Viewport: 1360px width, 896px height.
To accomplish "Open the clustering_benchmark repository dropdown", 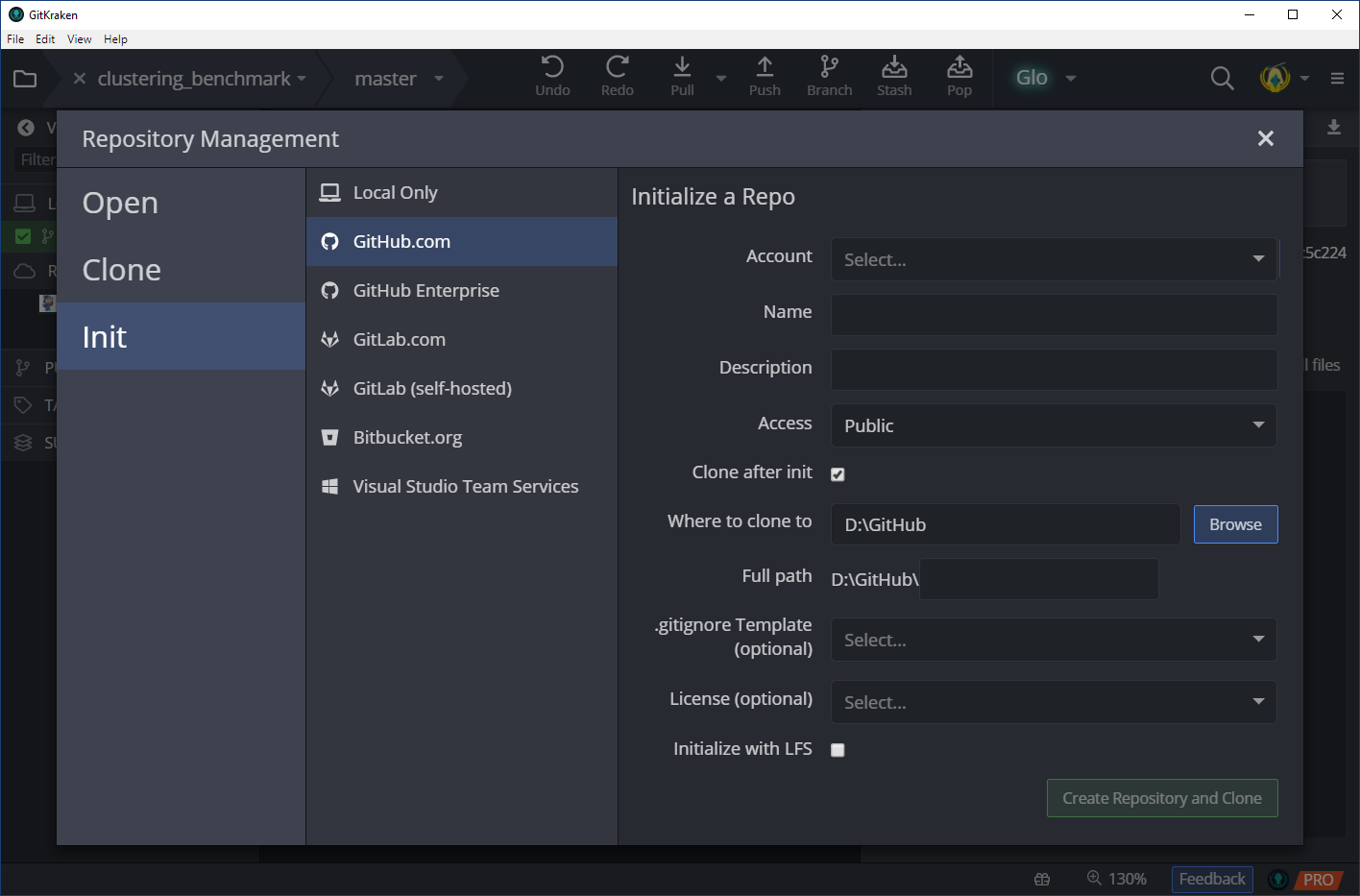I will pos(202,79).
